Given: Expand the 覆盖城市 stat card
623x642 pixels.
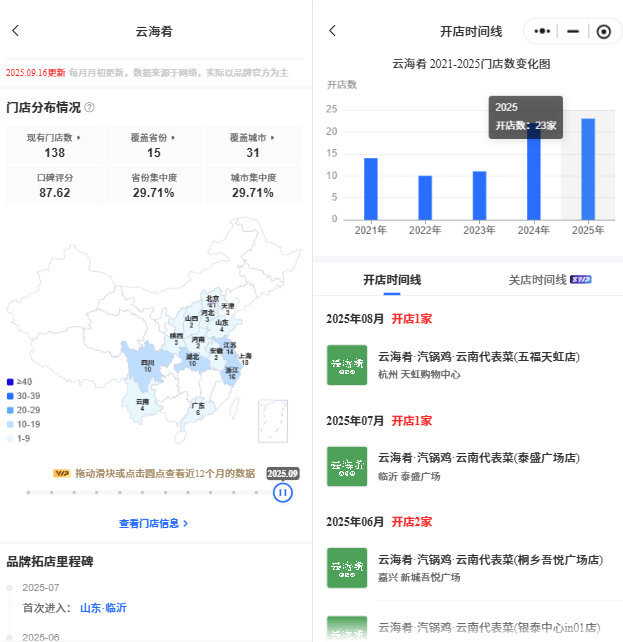Looking at the screenshot, I should tap(253, 145).
